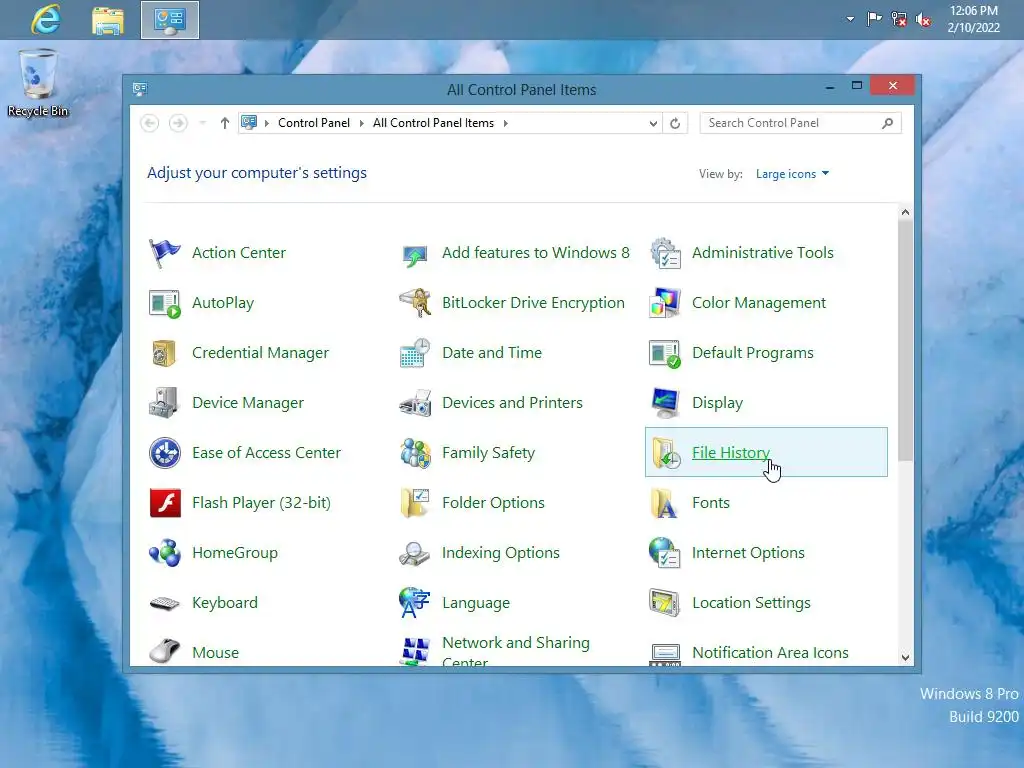Expand arrow after All Control Panel Items breadcrumb
This screenshot has width=1024, height=768.
point(505,123)
